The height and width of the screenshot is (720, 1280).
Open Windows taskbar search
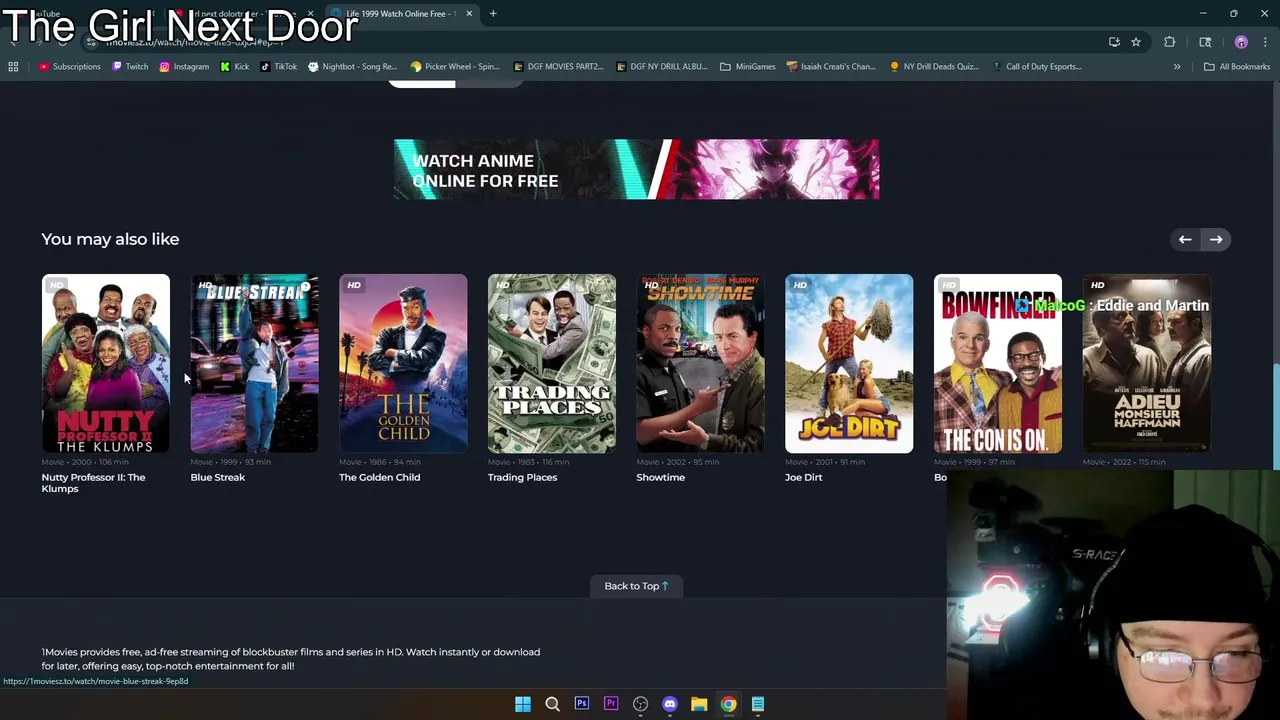point(552,704)
